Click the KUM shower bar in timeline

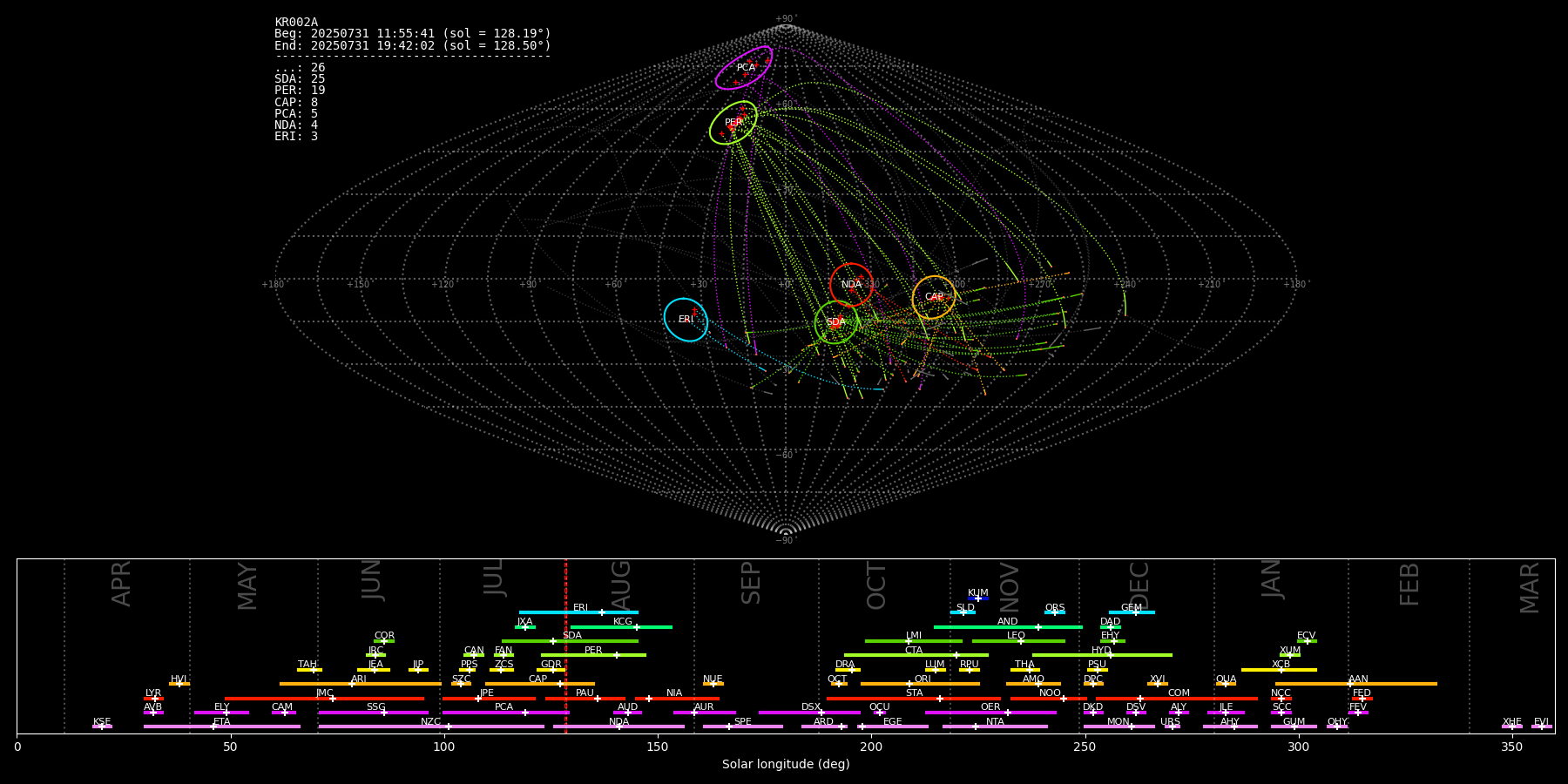(x=978, y=598)
